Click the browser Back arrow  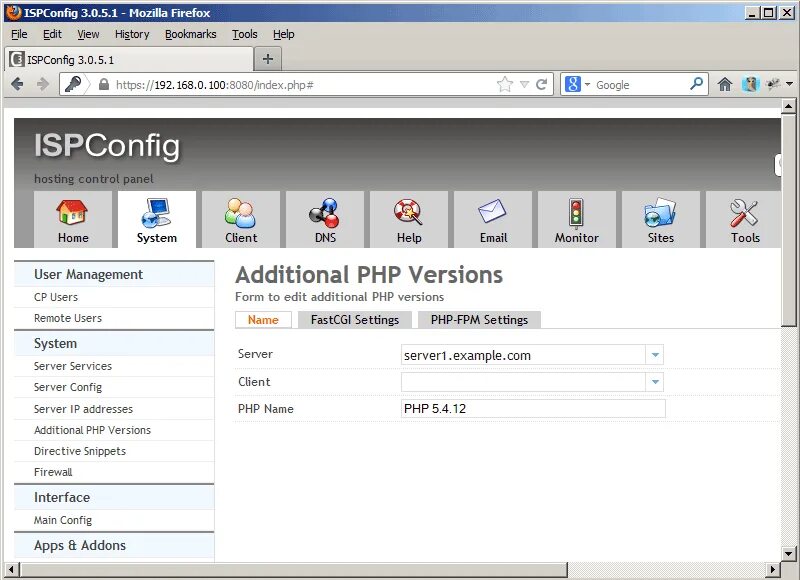(x=17, y=84)
